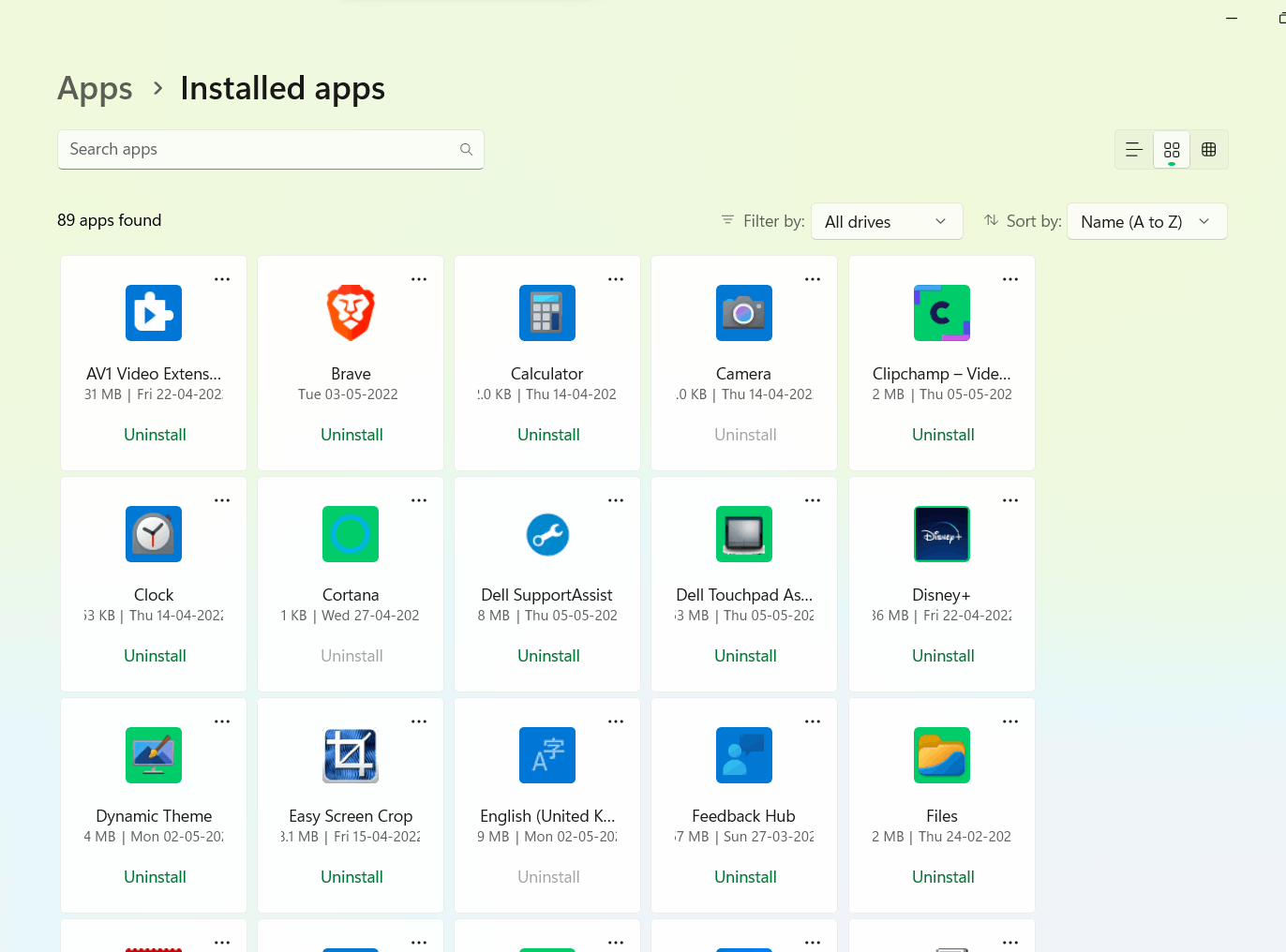Click the Files app folder icon
Image resolution: width=1286 pixels, height=952 pixels.
(942, 755)
